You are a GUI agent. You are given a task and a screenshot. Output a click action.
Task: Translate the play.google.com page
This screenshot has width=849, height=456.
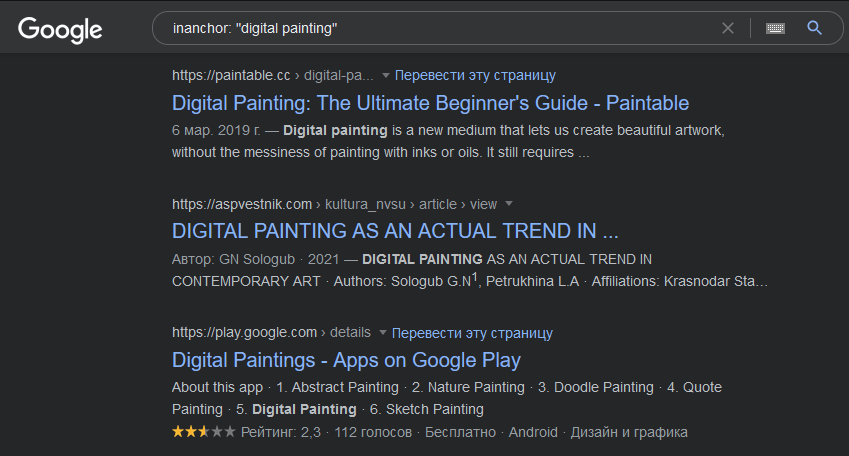(472, 333)
